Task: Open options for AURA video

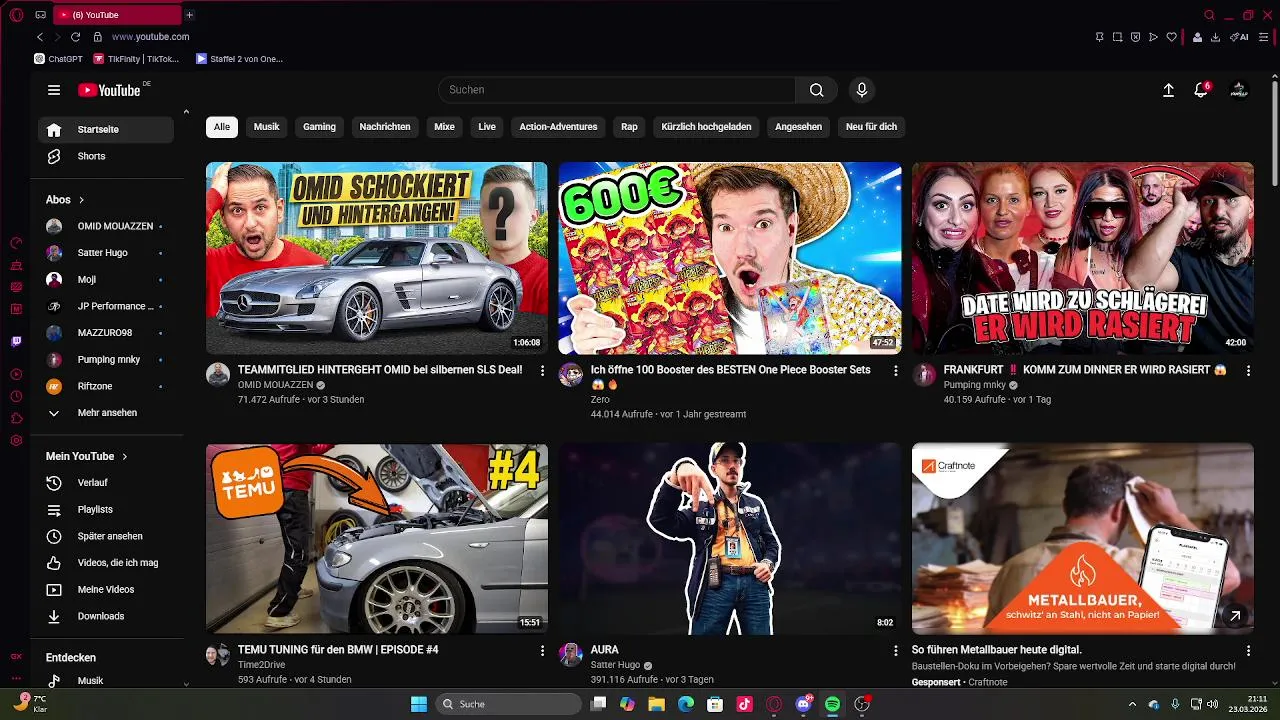Action: tap(895, 651)
